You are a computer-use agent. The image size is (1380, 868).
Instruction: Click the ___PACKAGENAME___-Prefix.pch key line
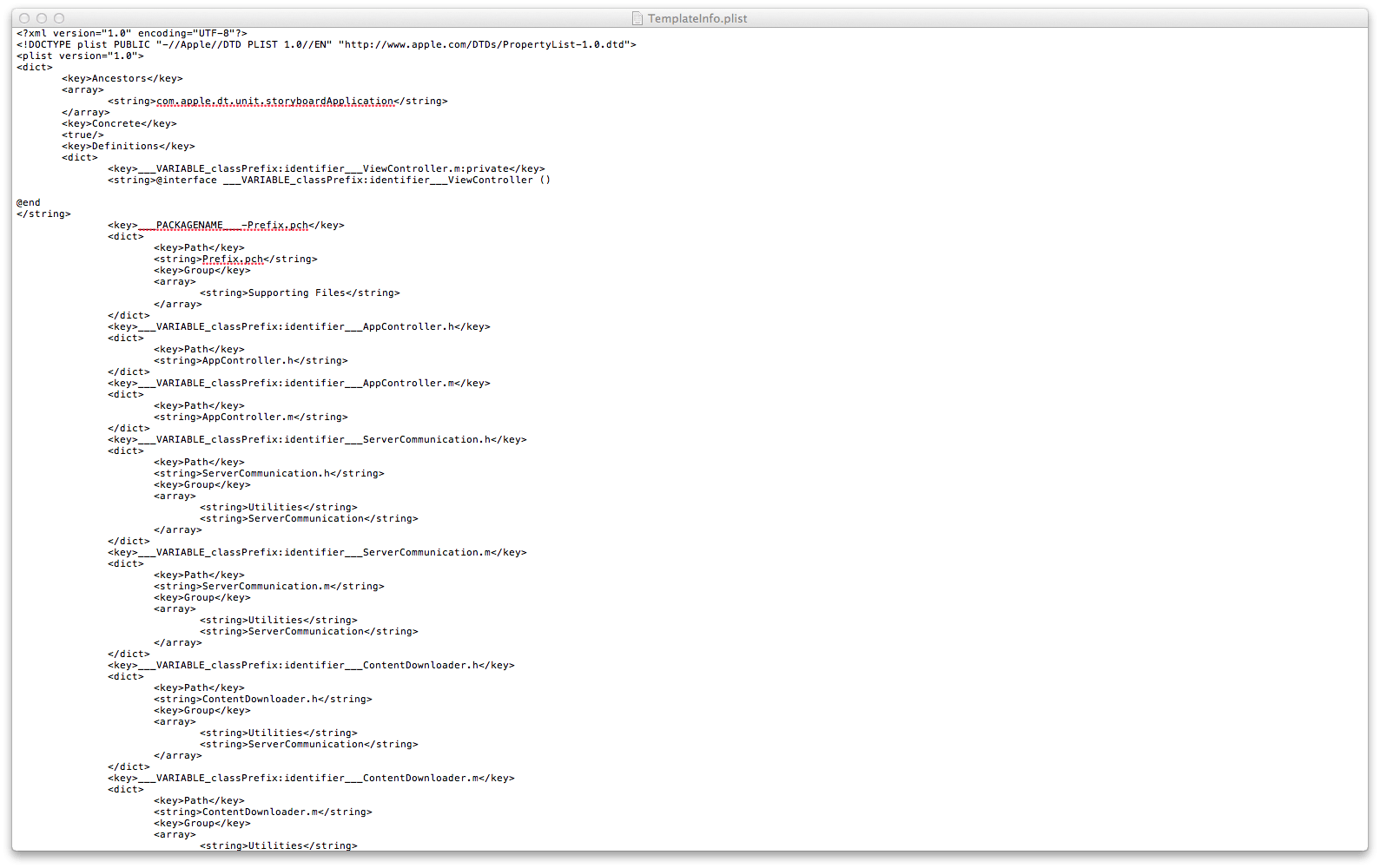226,225
